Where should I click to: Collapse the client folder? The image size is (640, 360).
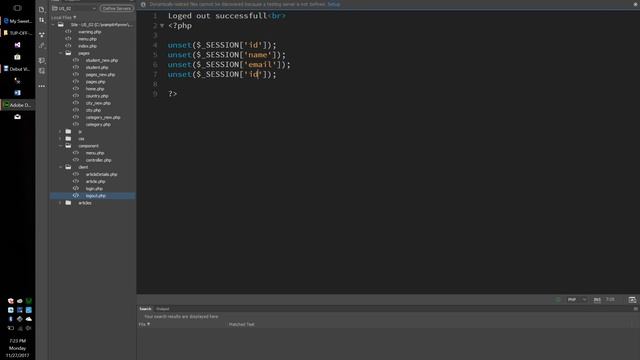coord(61,167)
